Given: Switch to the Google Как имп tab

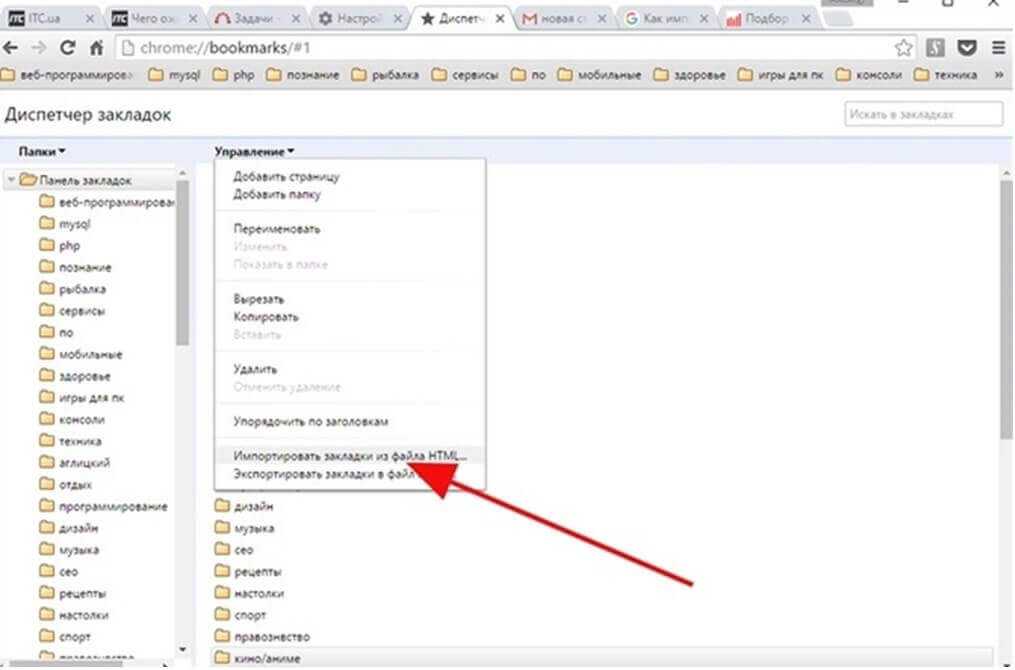Looking at the screenshot, I should [x=667, y=19].
